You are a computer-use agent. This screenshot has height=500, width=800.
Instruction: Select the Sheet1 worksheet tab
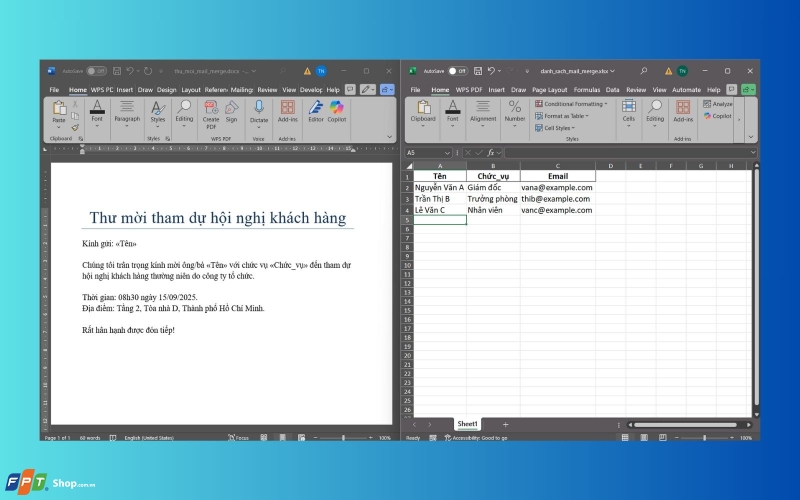click(x=467, y=424)
